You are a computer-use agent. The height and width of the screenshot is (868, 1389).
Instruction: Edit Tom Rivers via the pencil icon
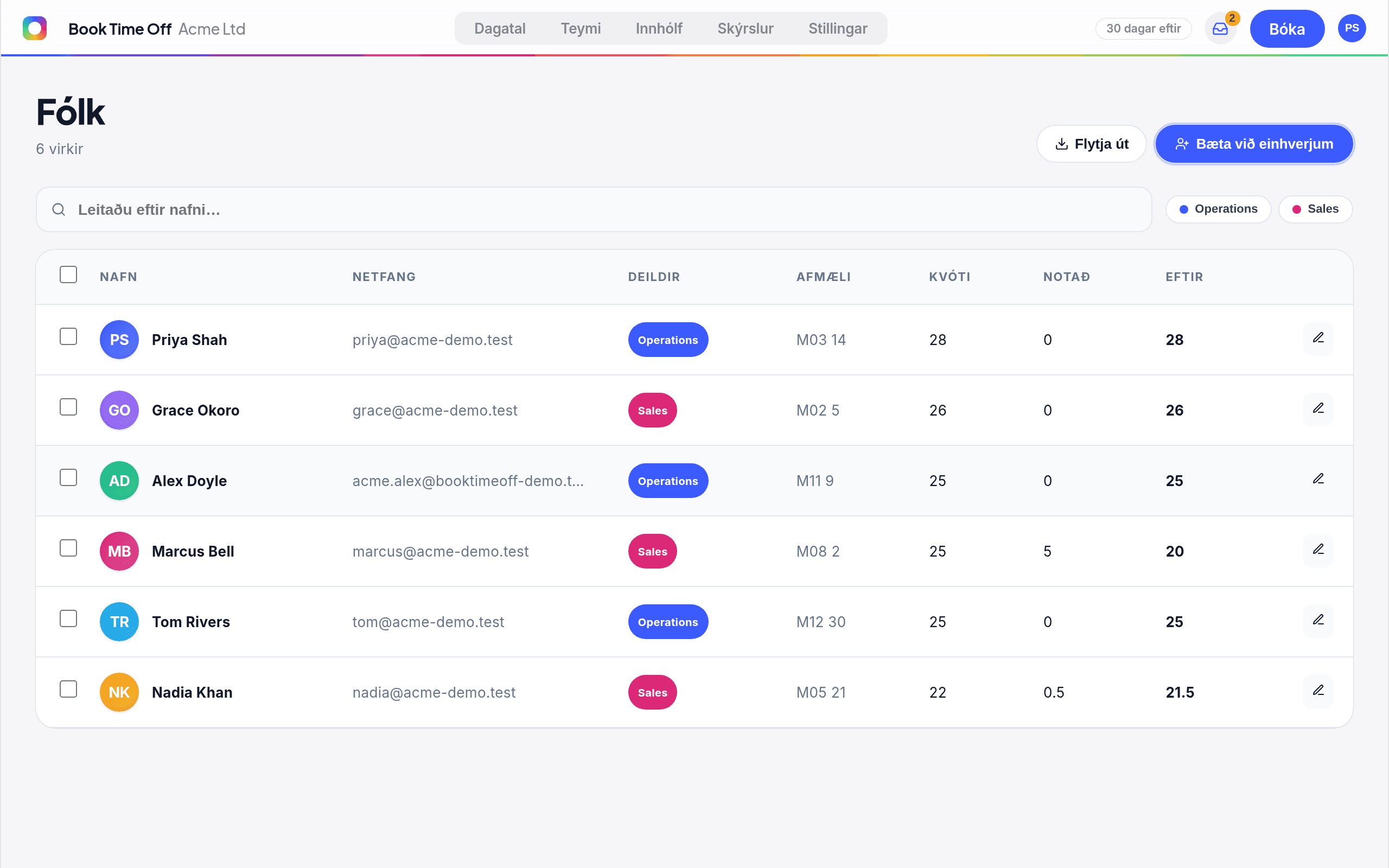[1318, 621]
